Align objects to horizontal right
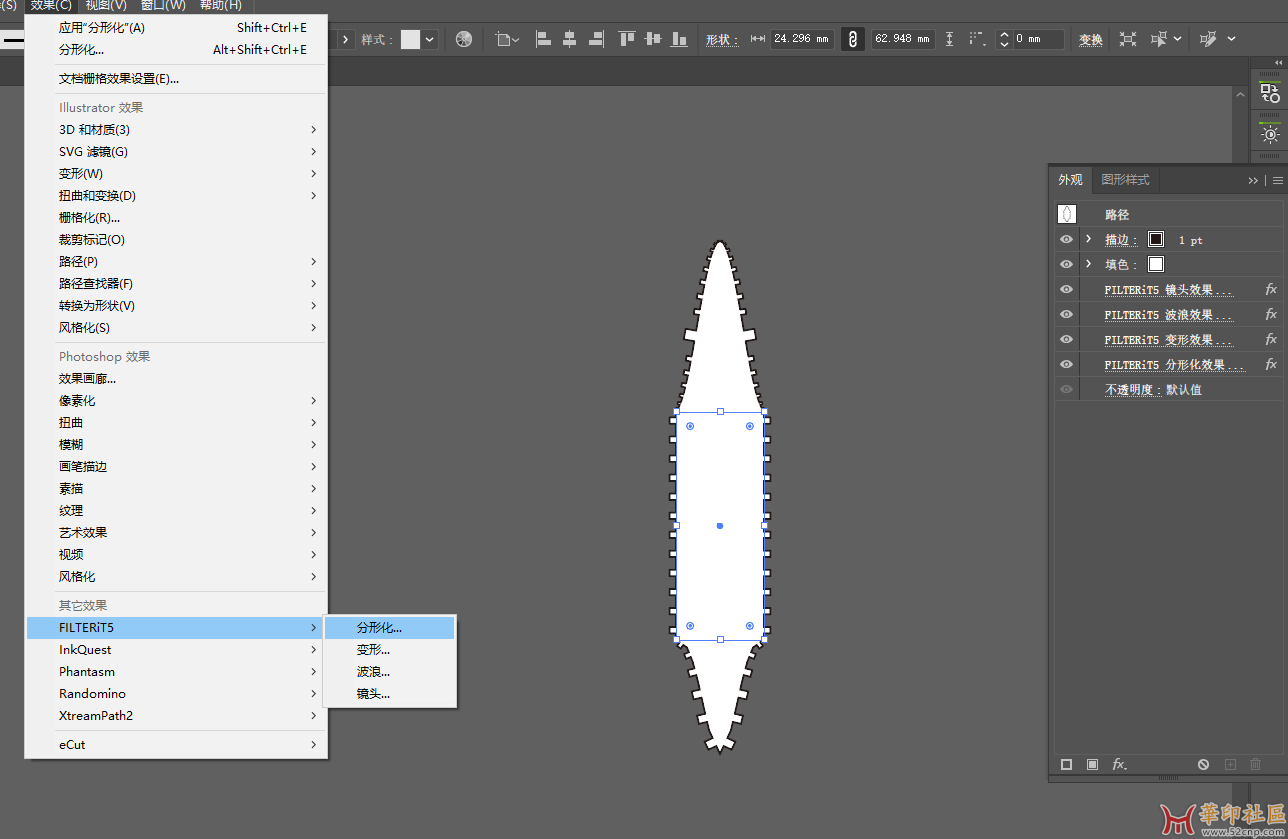This screenshot has height=839, width=1288. pyautogui.click(x=596, y=39)
